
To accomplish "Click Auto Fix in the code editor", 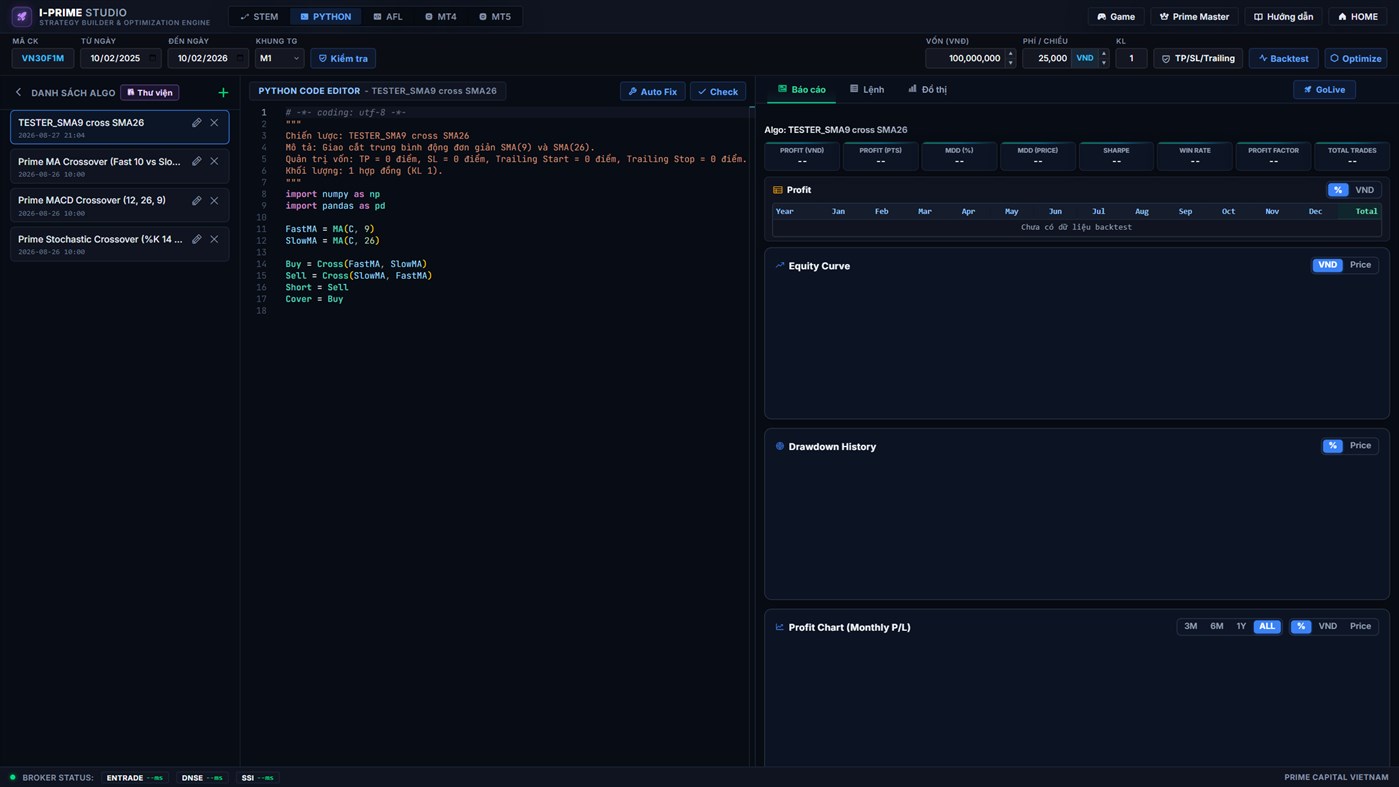I will [x=652, y=92].
